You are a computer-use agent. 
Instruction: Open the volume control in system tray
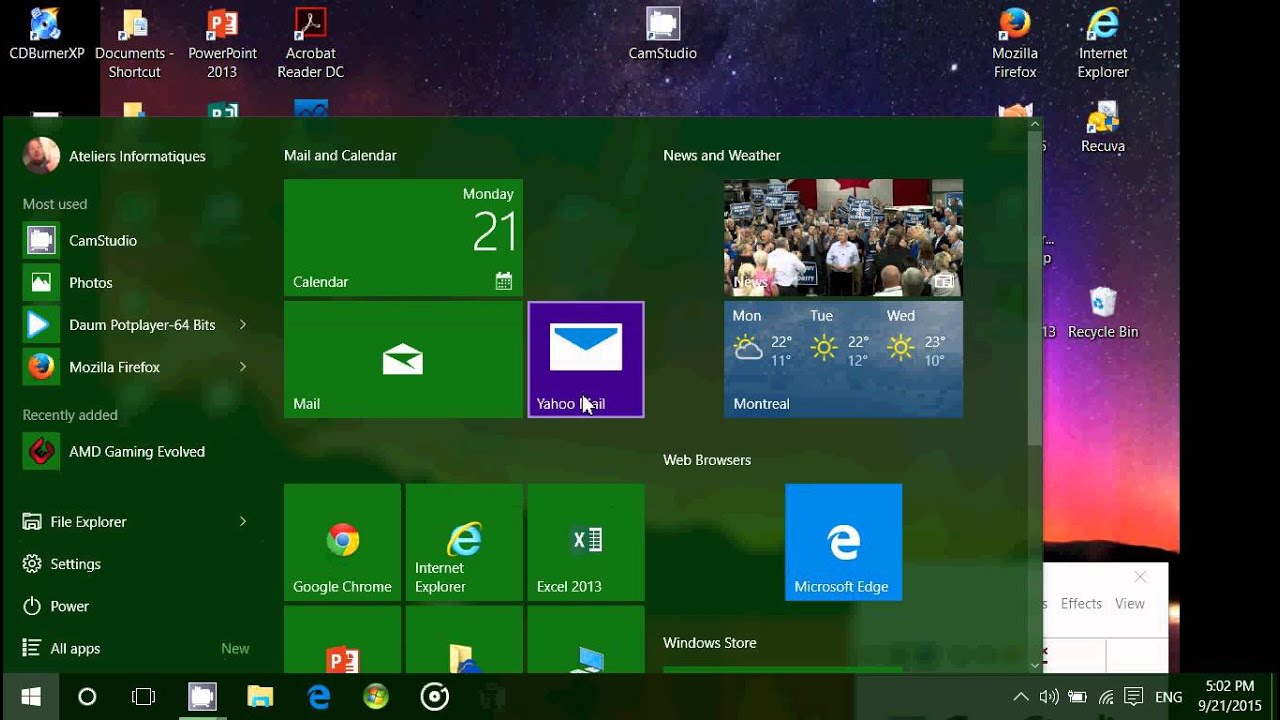[1049, 697]
